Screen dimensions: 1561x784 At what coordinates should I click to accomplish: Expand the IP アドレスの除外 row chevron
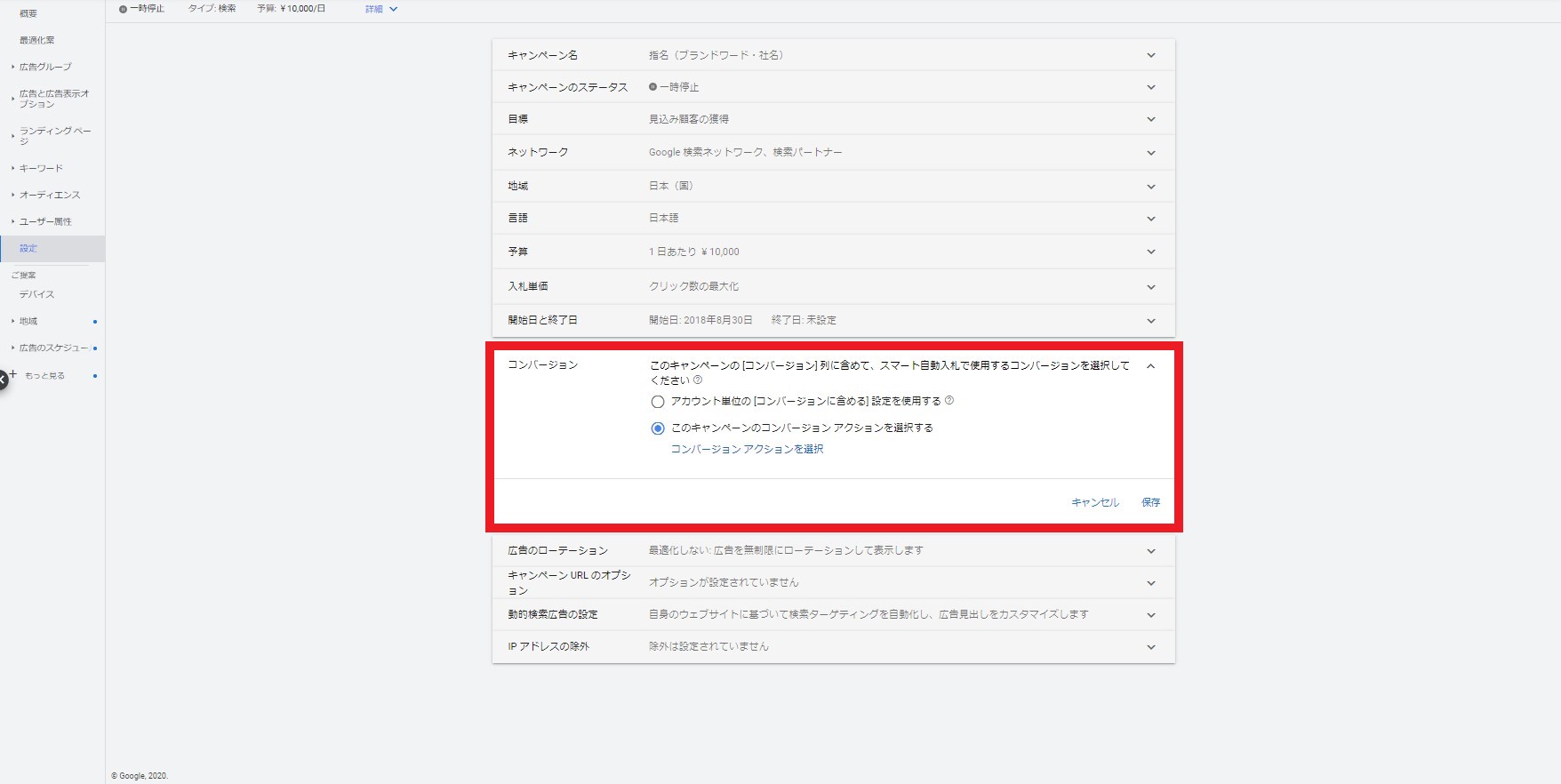(1151, 647)
